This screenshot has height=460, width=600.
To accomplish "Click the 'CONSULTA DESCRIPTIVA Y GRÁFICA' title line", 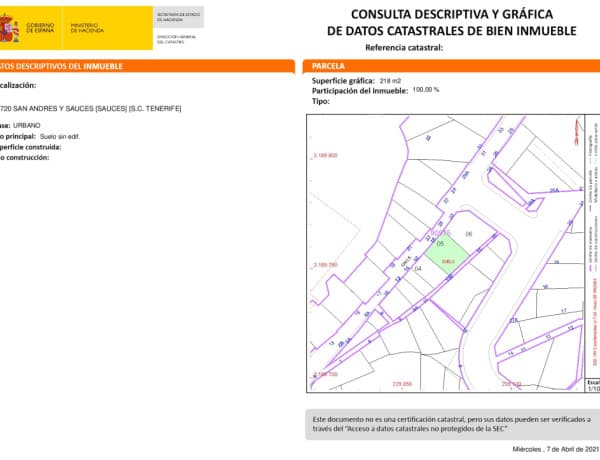I will point(452,14).
